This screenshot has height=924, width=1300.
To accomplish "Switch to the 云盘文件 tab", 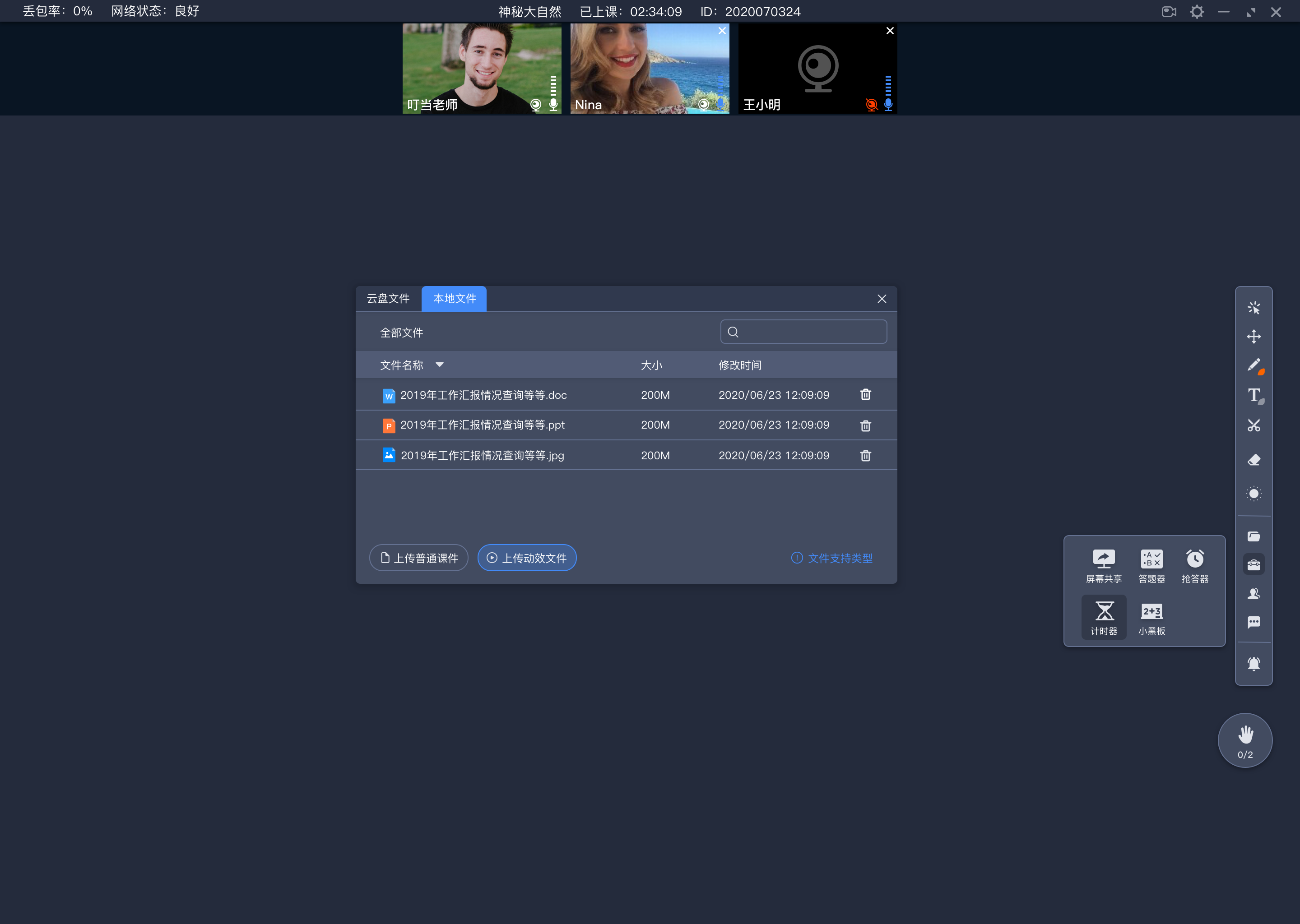I will click(x=390, y=298).
